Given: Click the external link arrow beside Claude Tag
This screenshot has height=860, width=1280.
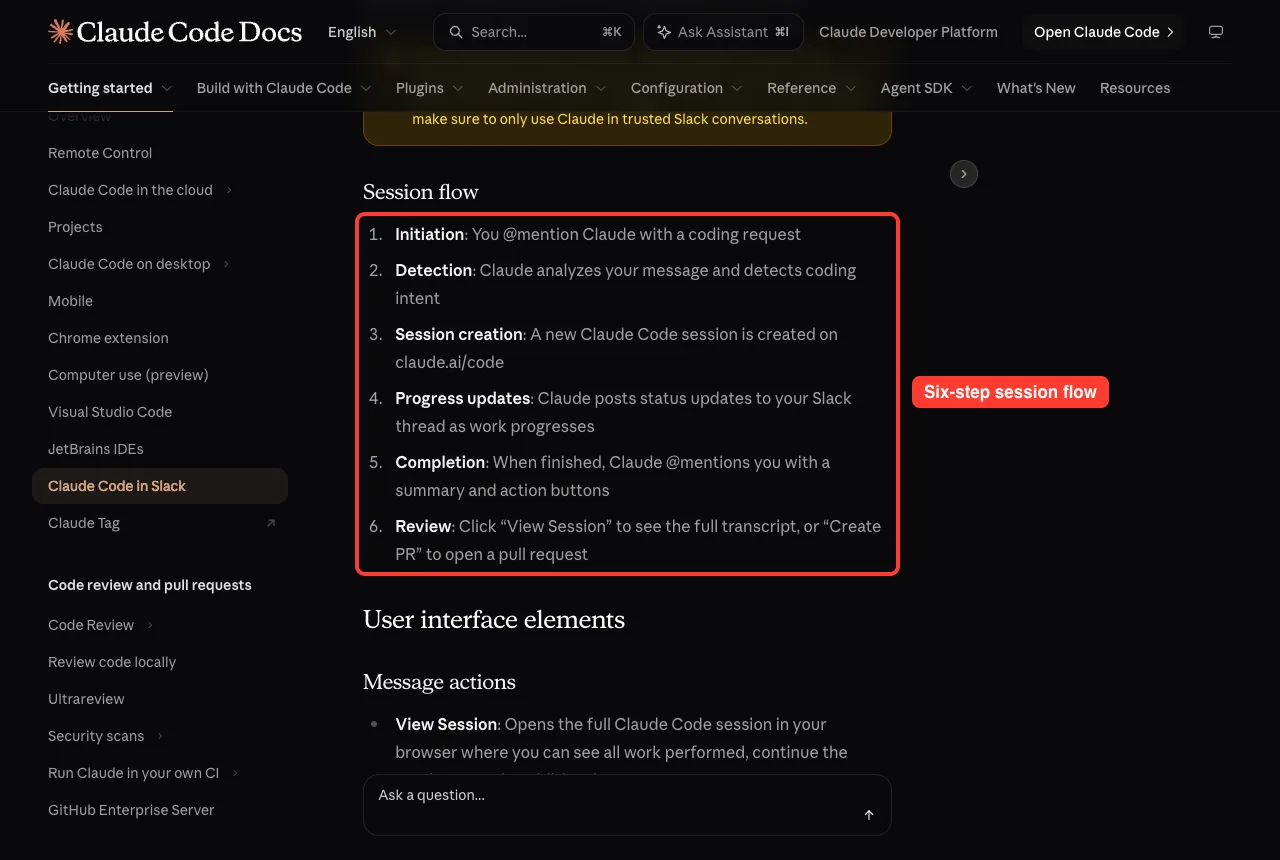Looking at the screenshot, I should tap(270, 523).
